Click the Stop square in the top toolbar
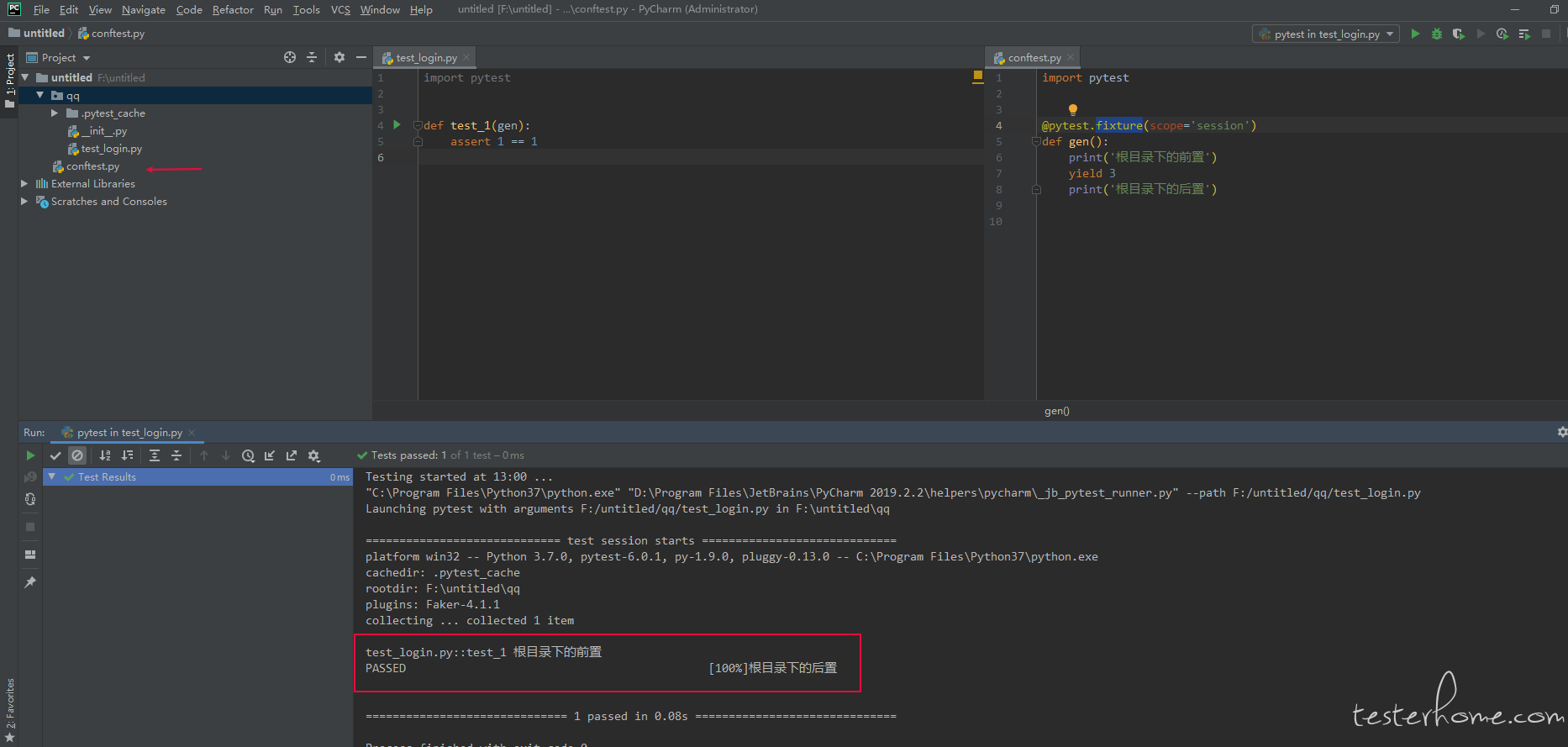The height and width of the screenshot is (747, 1568). [1546, 34]
